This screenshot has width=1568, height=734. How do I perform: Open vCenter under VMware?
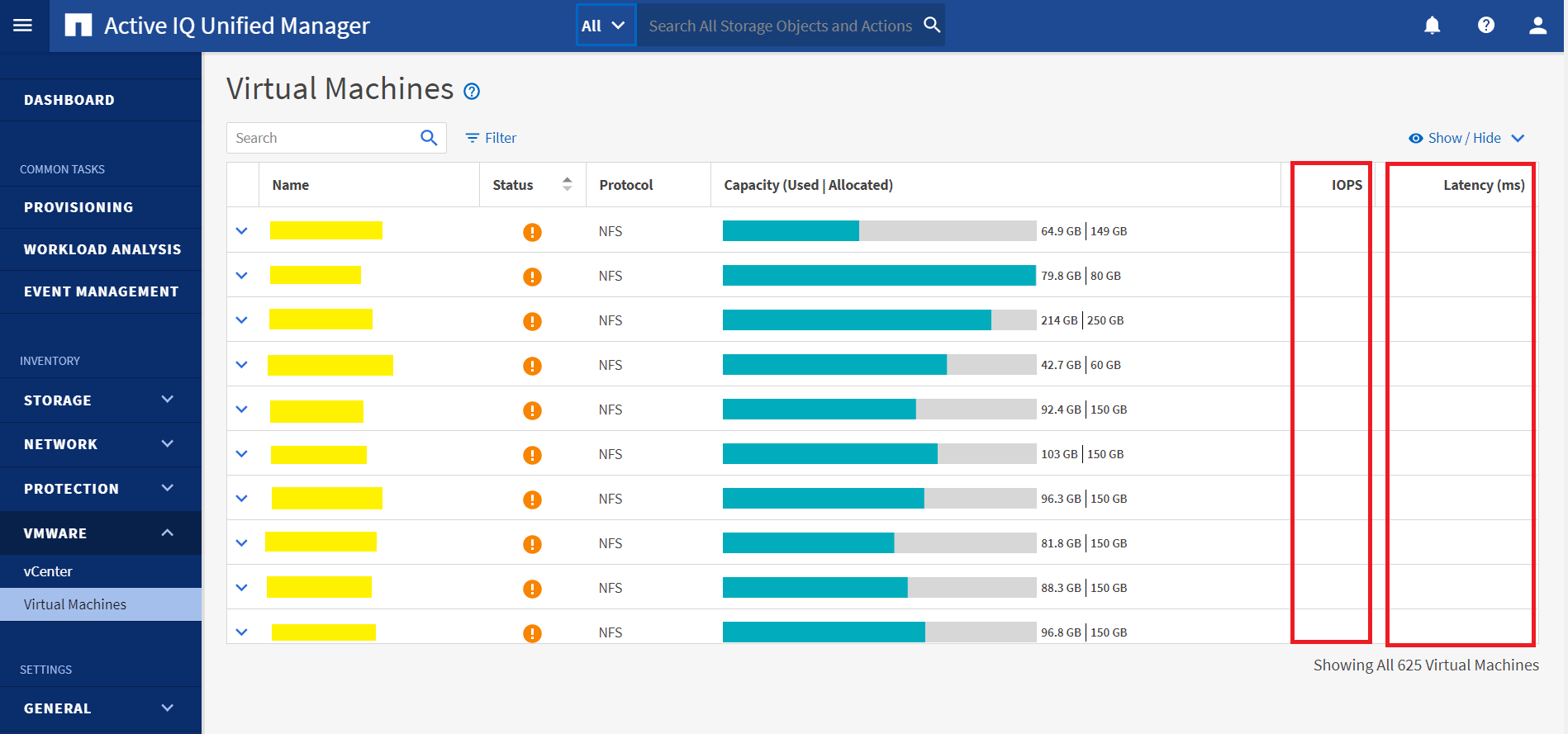pos(48,571)
